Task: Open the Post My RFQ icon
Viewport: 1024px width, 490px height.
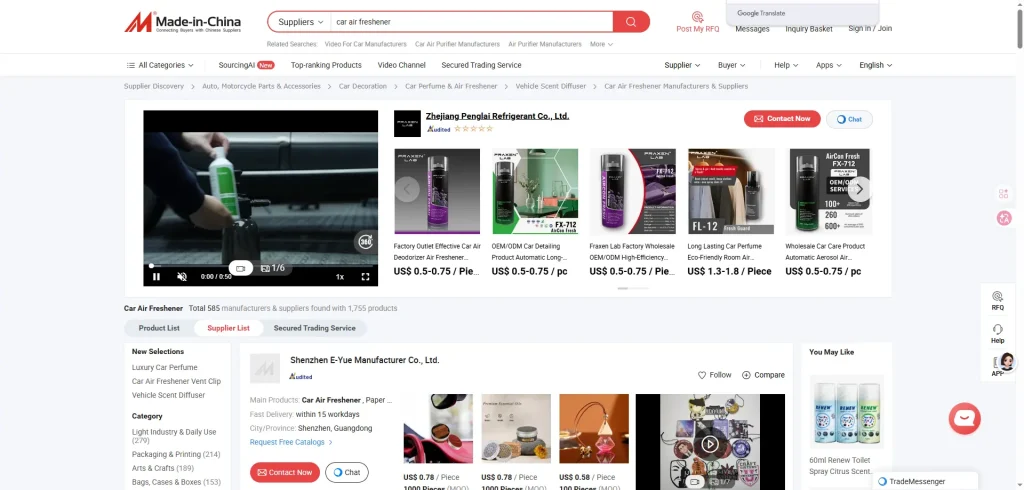Action: (697, 18)
